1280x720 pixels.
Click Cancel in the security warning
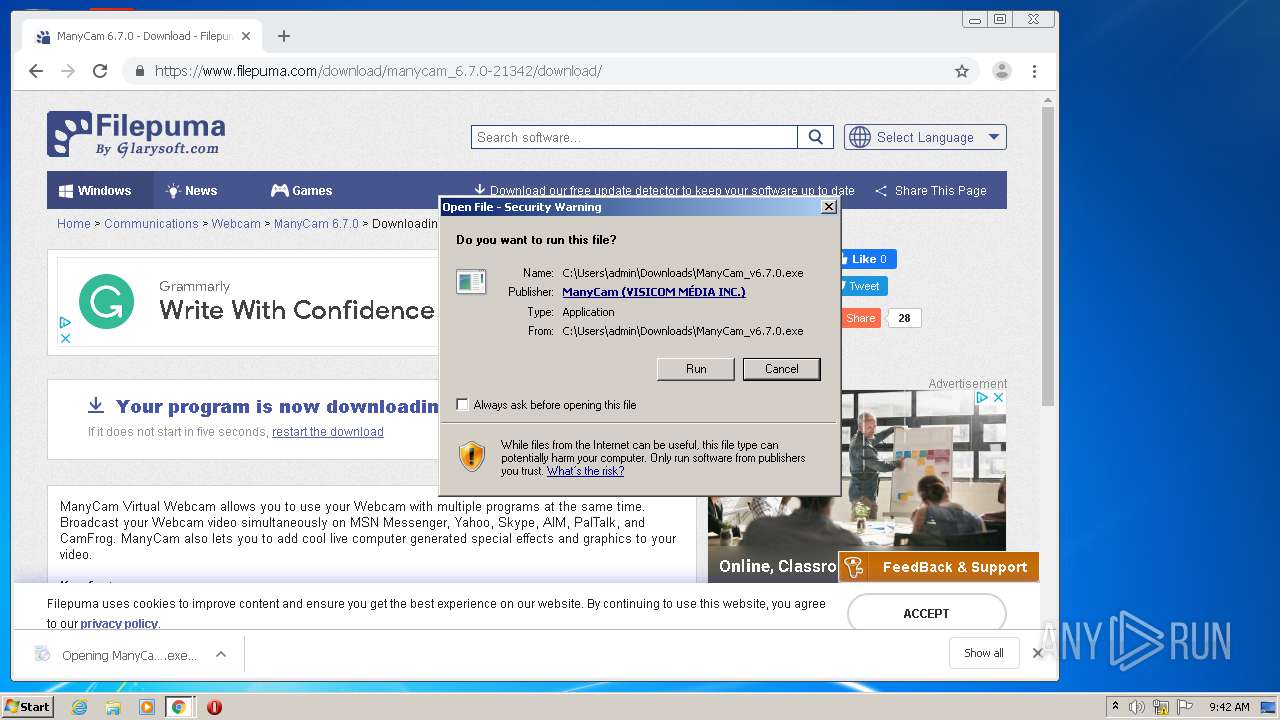[782, 369]
